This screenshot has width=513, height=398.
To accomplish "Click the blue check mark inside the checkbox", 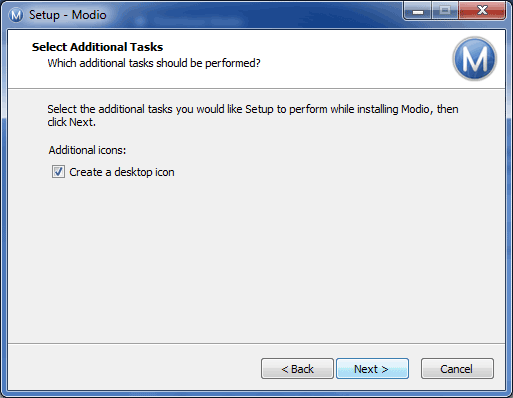I will click(58, 172).
